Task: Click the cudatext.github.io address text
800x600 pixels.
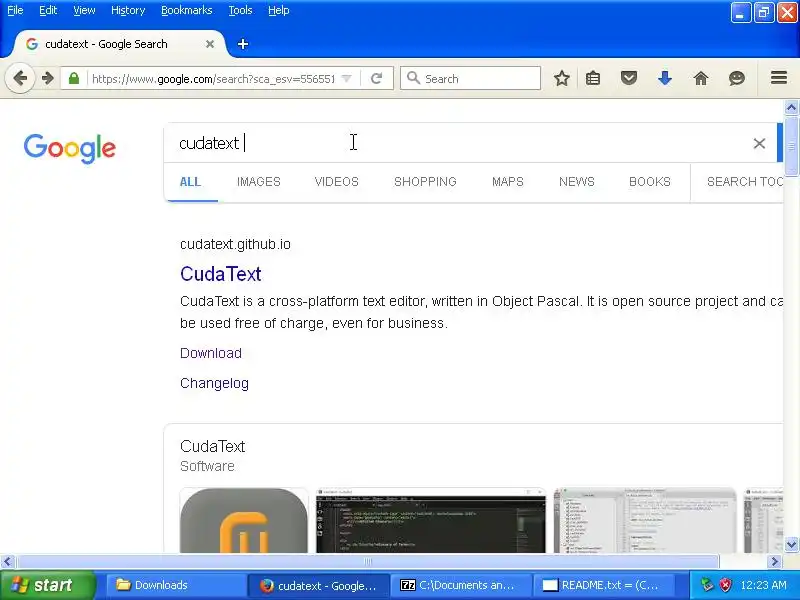Action: pyautogui.click(x=235, y=244)
